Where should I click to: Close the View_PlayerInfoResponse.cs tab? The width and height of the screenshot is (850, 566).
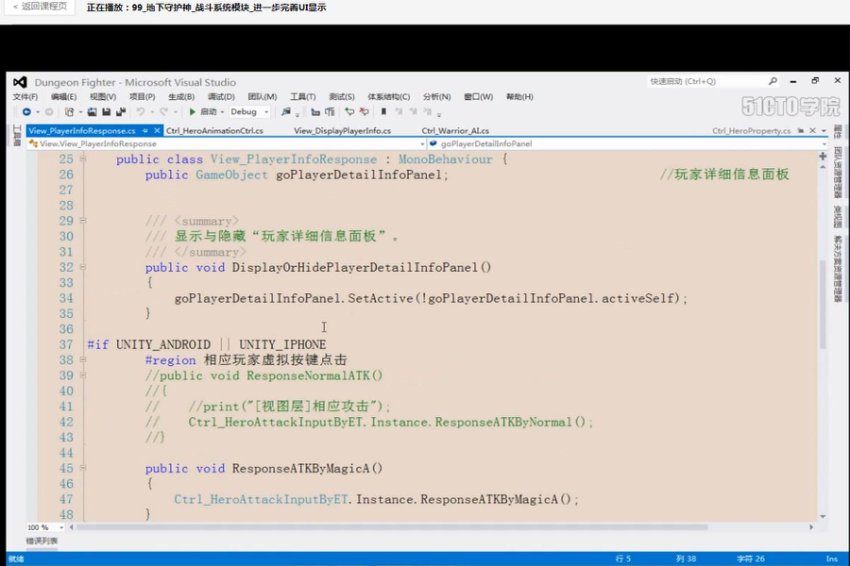click(x=158, y=130)
